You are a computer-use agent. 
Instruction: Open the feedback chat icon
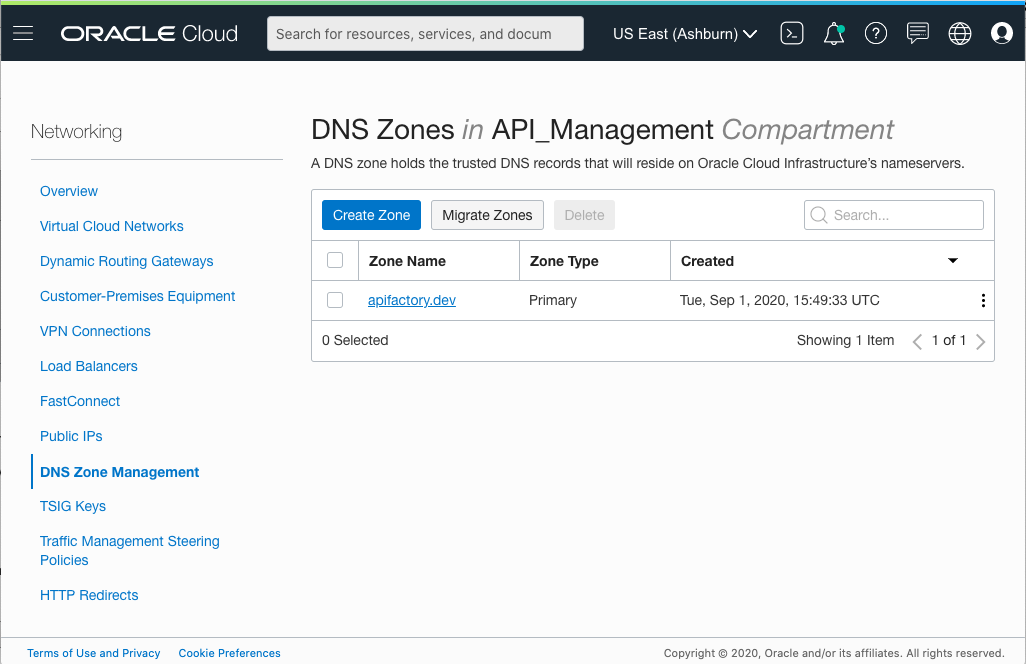tap(917, 33)
